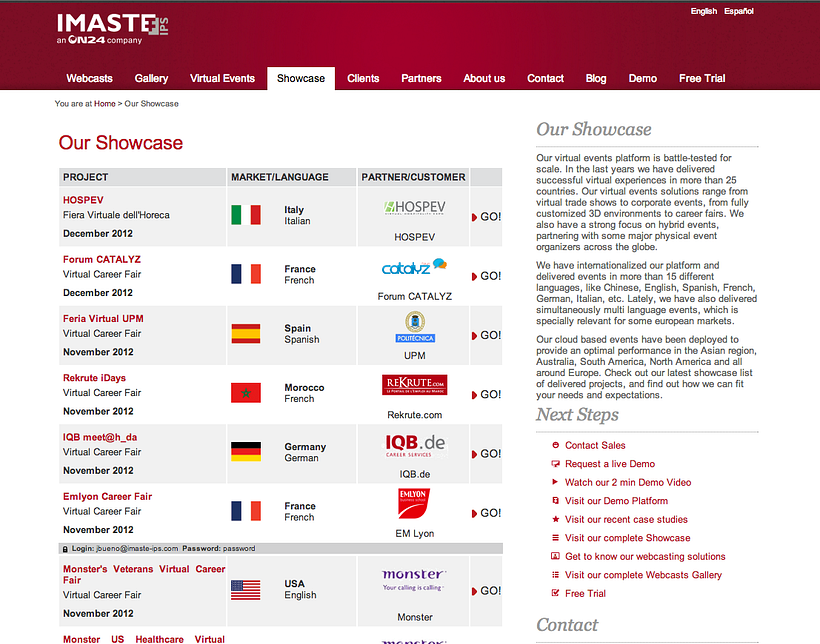Open the IQB meet@h_da link
This screenshot has height=644, width=820.
click(x=100, y=437)
